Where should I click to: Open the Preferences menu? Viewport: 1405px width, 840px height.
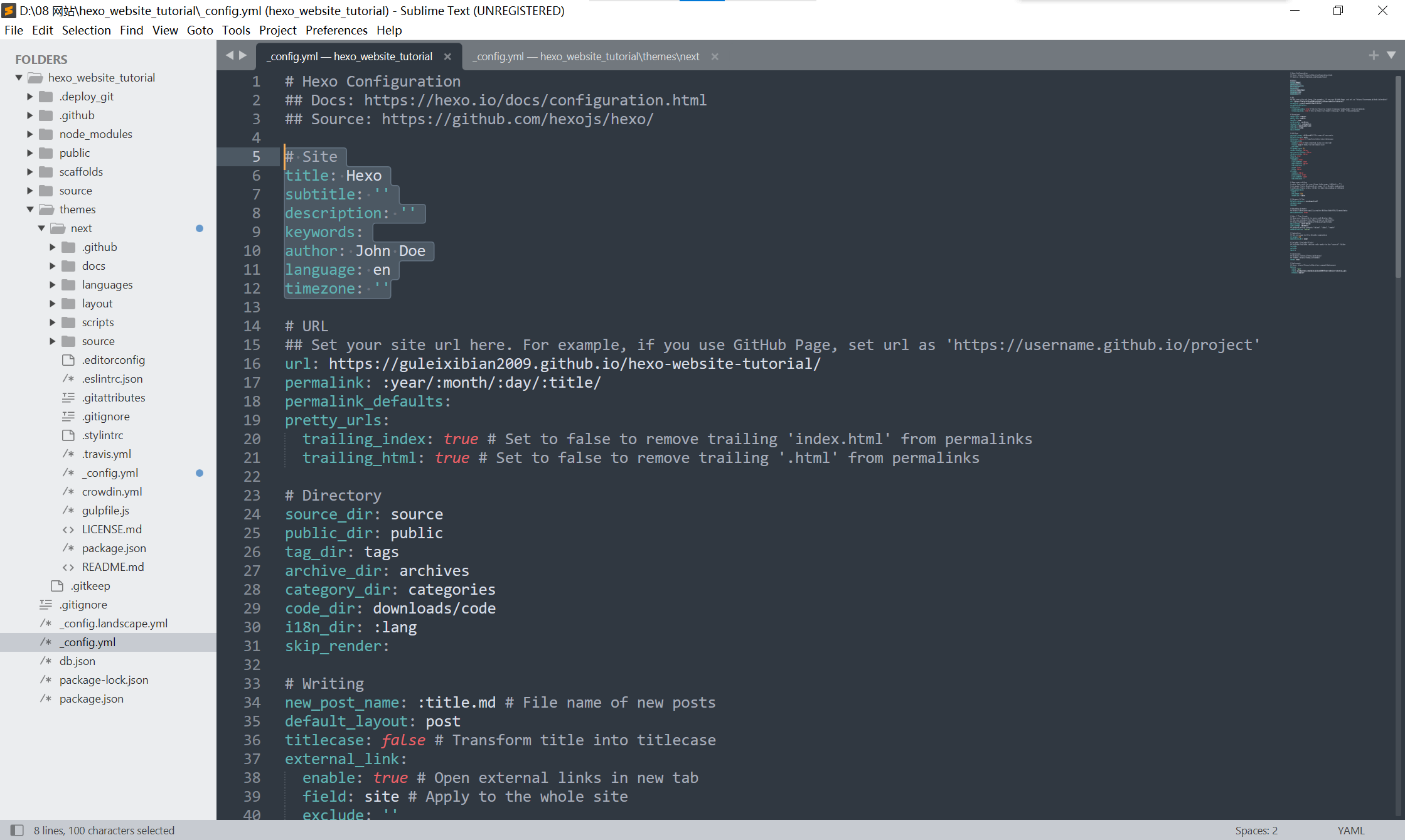(x=336, y=30)
